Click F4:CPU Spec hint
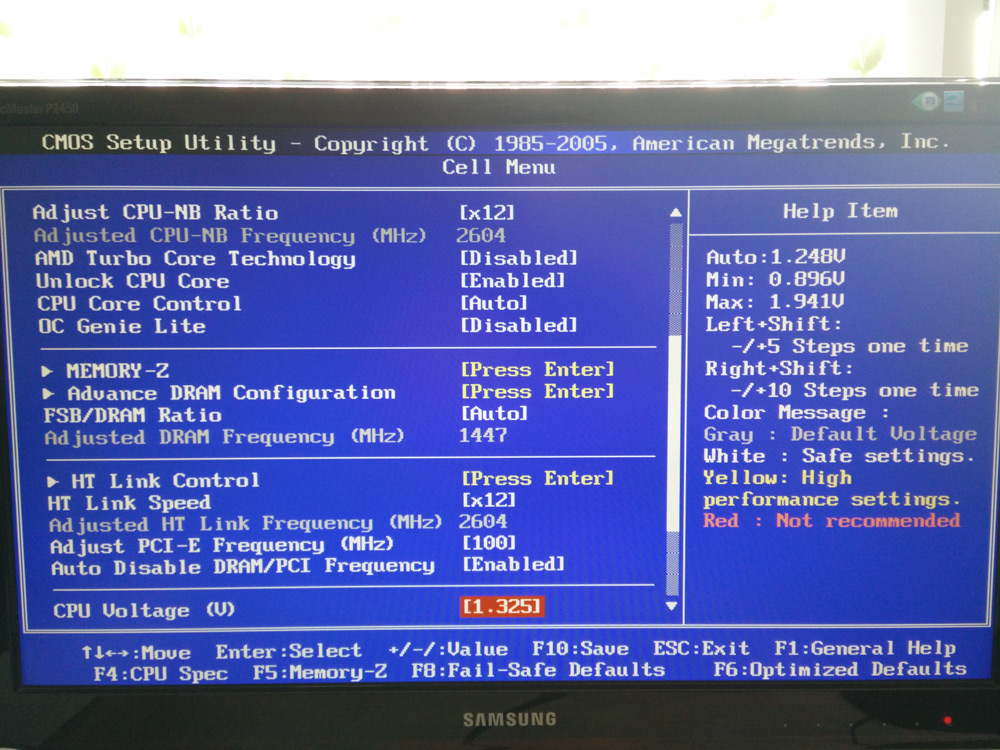 point(161,674)
